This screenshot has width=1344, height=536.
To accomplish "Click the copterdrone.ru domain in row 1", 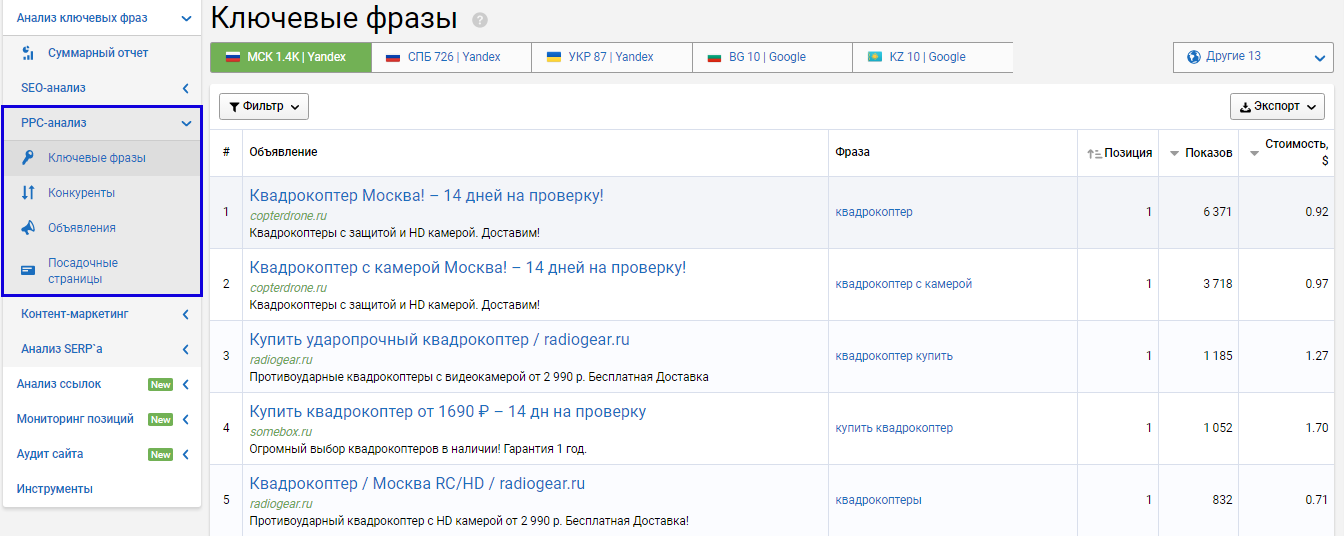I will coord(288,216).
